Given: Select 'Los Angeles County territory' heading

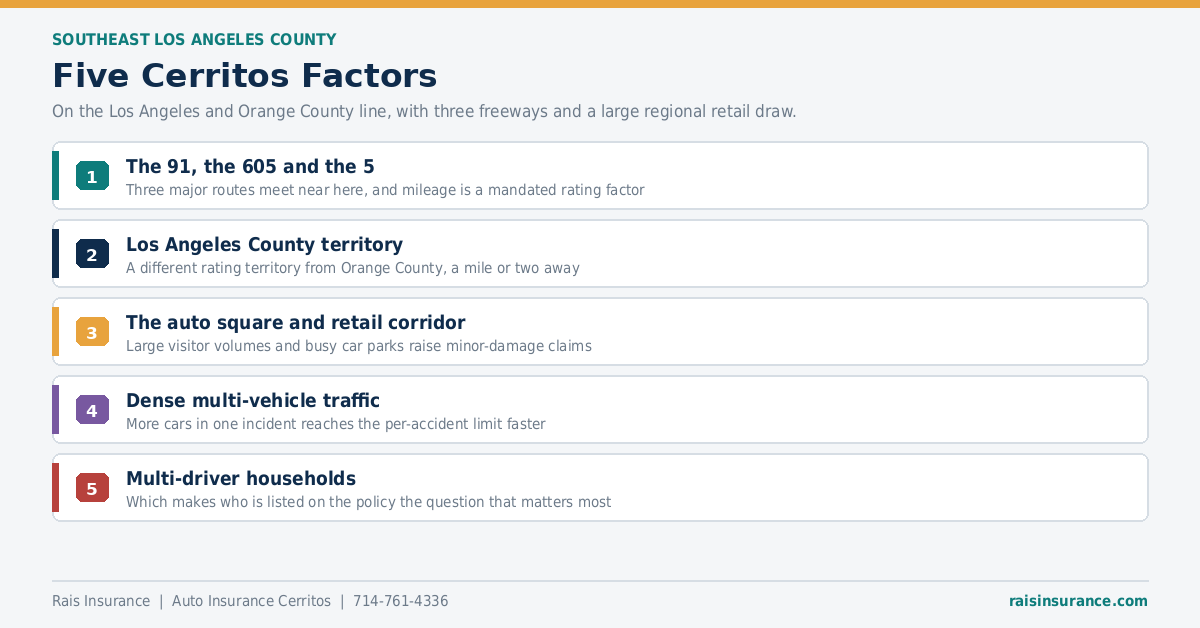Looking at the screenshot, I should point(264,245).
